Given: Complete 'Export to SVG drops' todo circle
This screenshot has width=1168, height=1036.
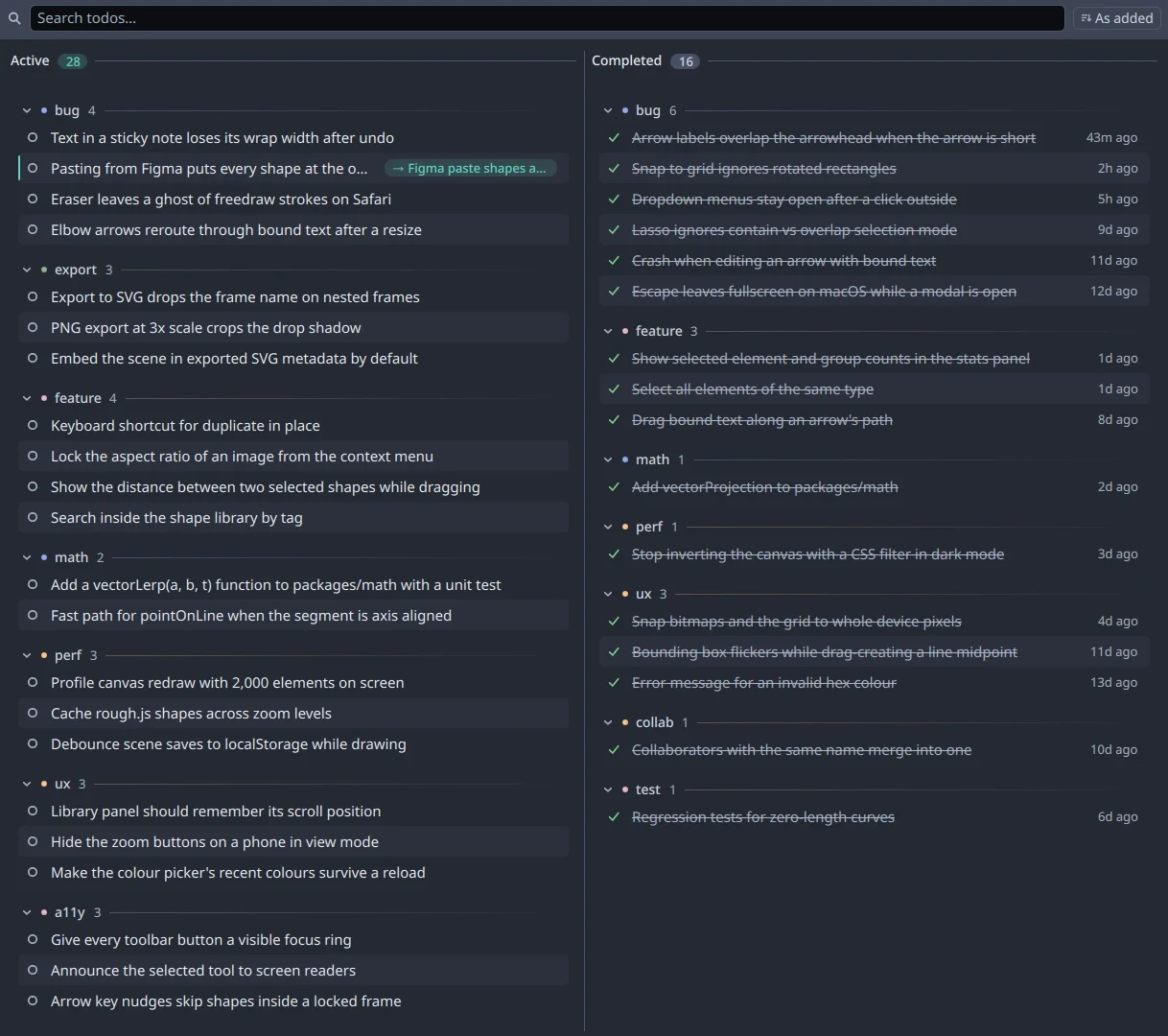Looking at the screenshot, I should (33, 296).
